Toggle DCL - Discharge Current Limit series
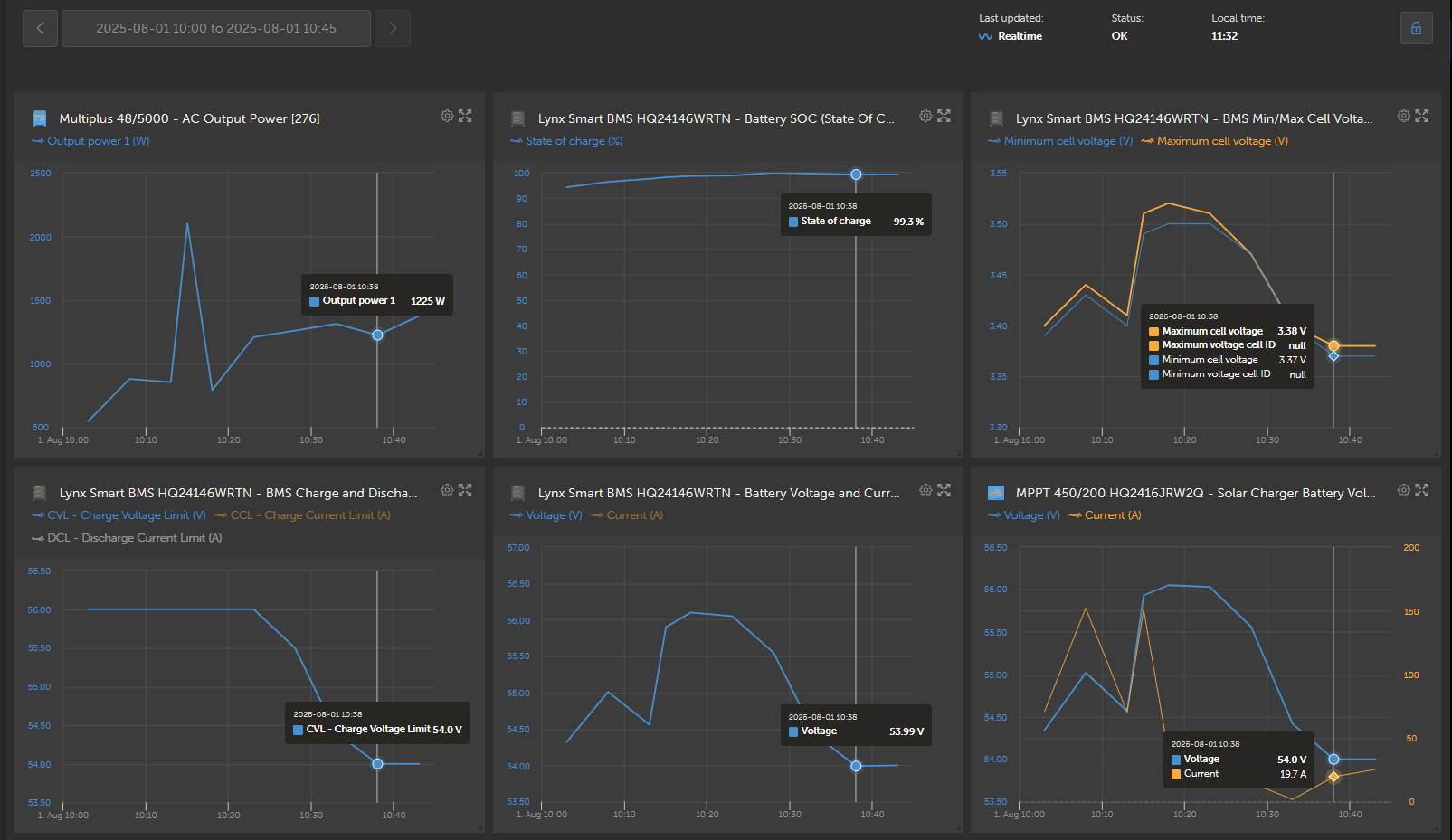 click(127, 538)
